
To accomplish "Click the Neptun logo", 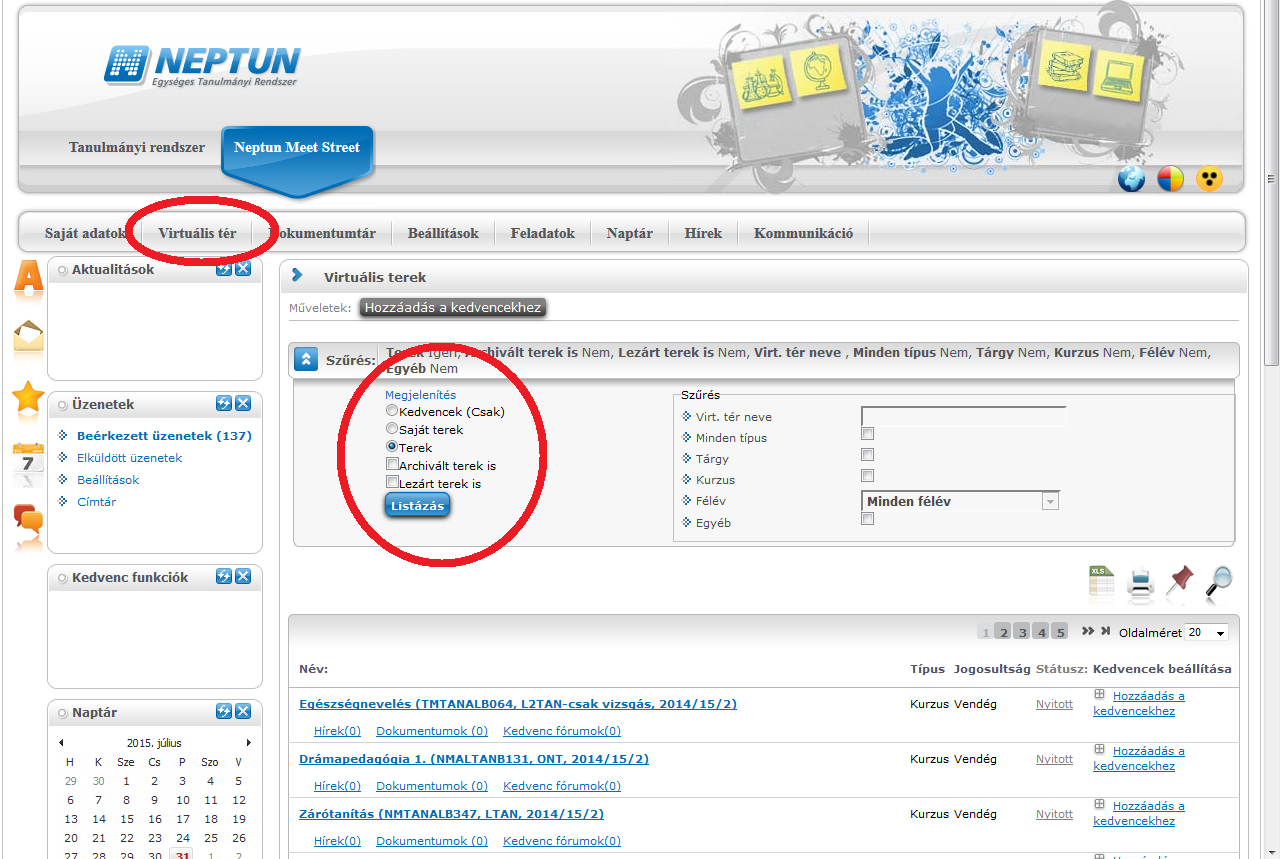I will tap(201, 65).
